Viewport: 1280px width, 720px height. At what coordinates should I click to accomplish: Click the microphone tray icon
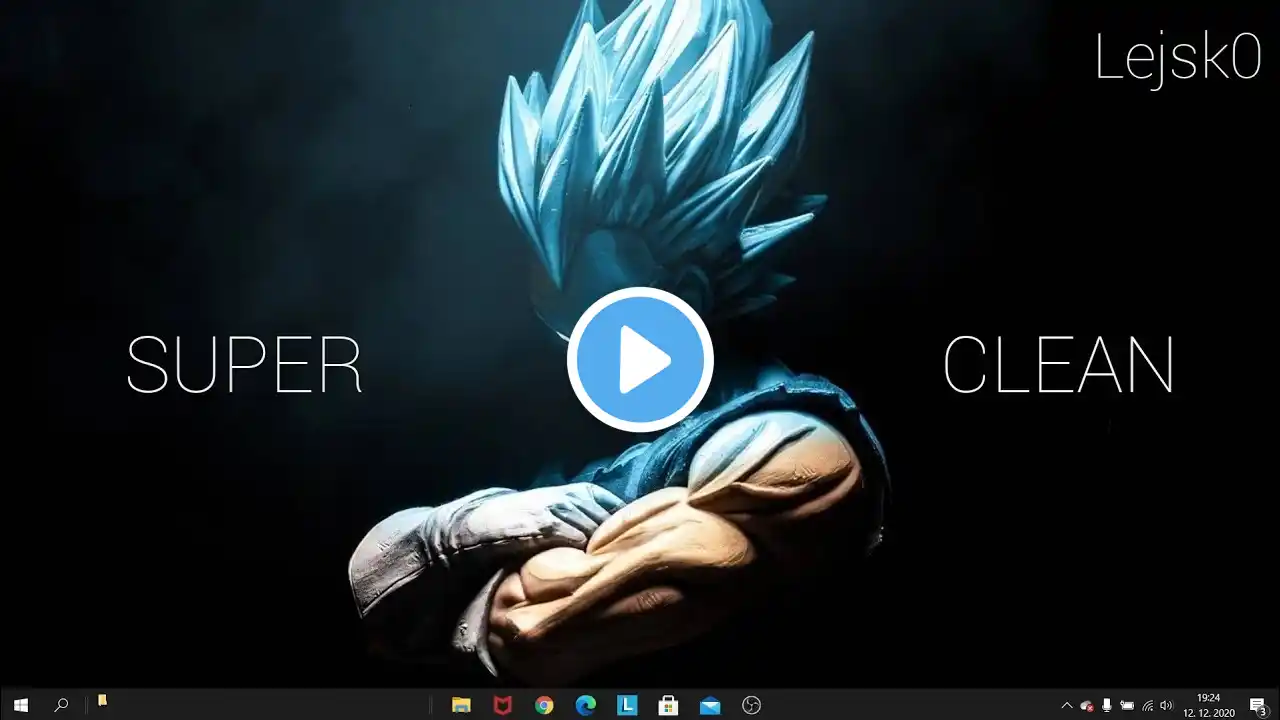pos(1107,705)
